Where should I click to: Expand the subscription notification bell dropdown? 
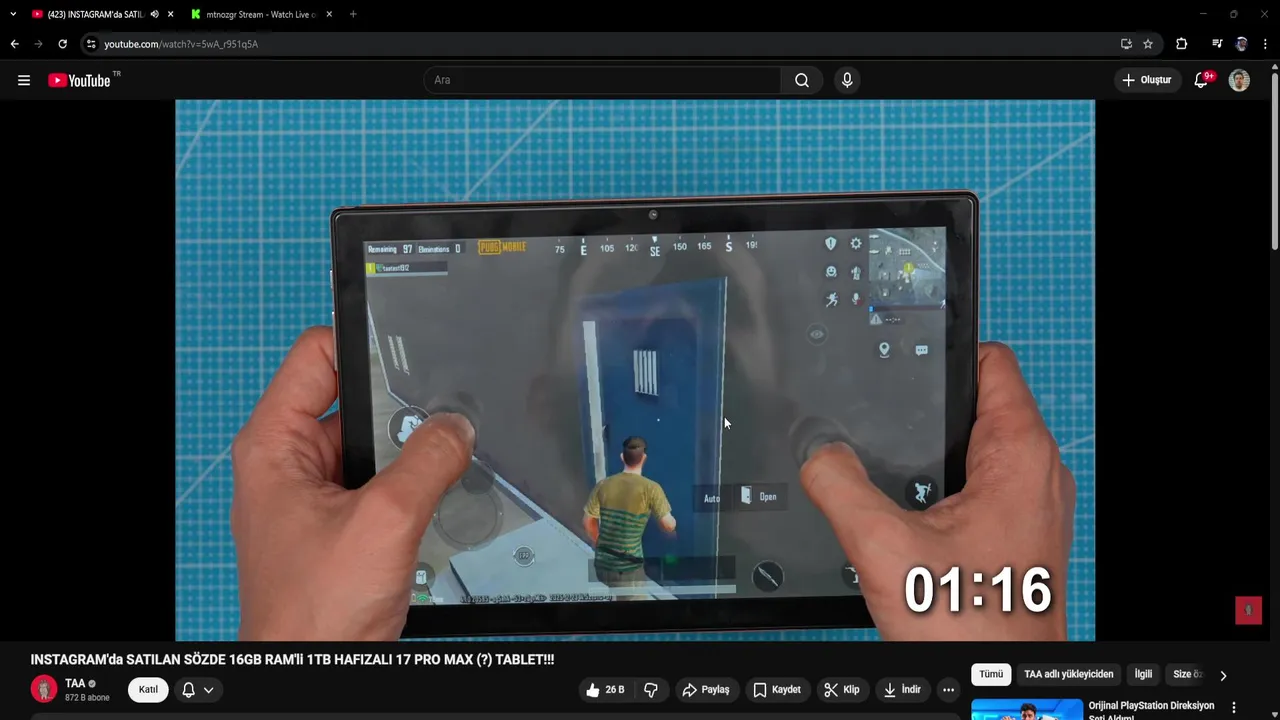coord(197,690)
